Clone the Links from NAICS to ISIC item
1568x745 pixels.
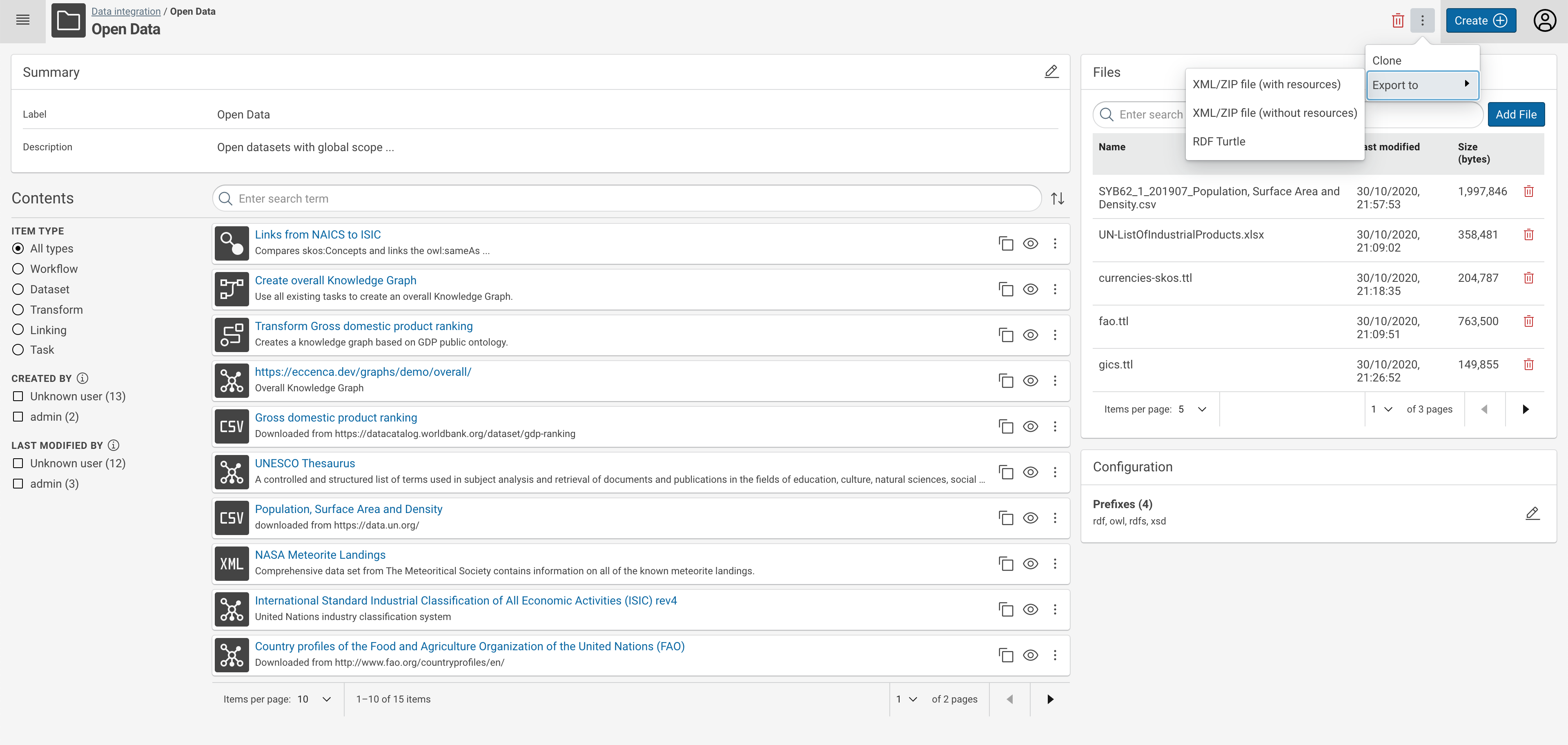[1006, 243]
